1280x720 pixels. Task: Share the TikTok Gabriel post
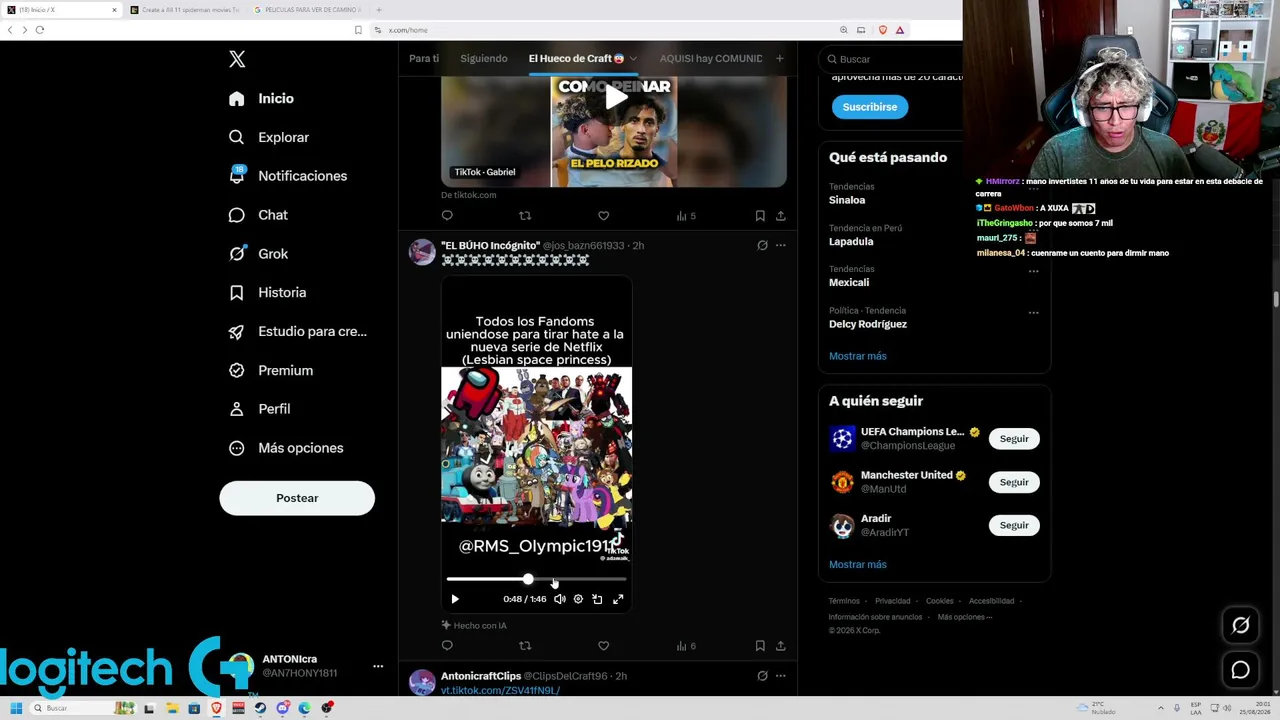tap(780, 216)
